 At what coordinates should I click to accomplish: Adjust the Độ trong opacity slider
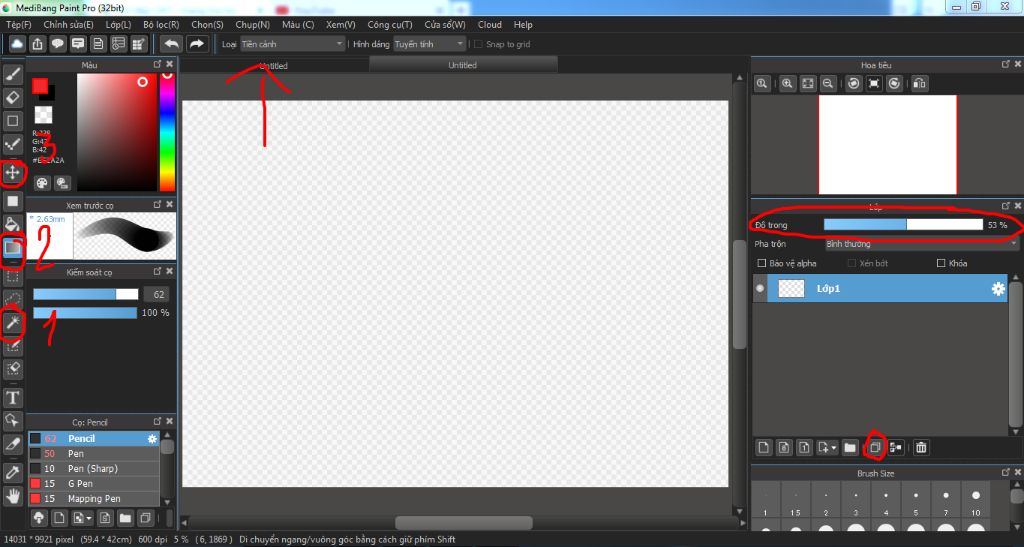pyautogui.click(x=903, y=225)
